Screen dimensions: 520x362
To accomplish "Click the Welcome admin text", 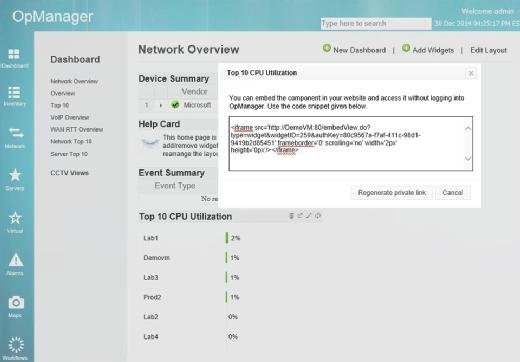I will click(488, 11).
